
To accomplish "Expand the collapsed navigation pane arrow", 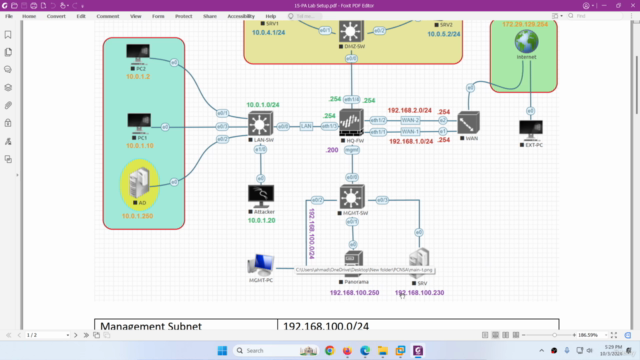I will 17,175.
